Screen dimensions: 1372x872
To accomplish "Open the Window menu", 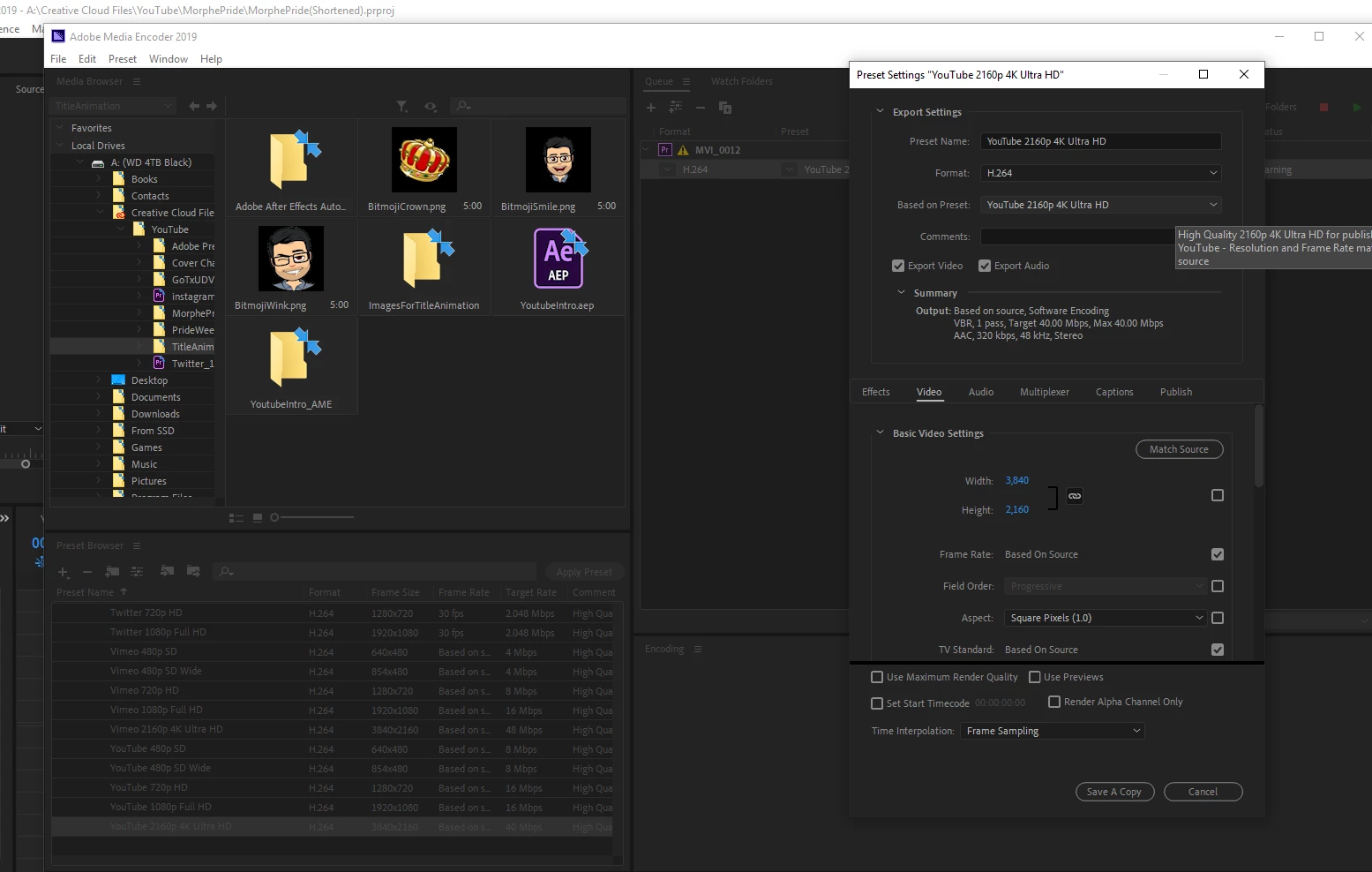I will 169,59.
